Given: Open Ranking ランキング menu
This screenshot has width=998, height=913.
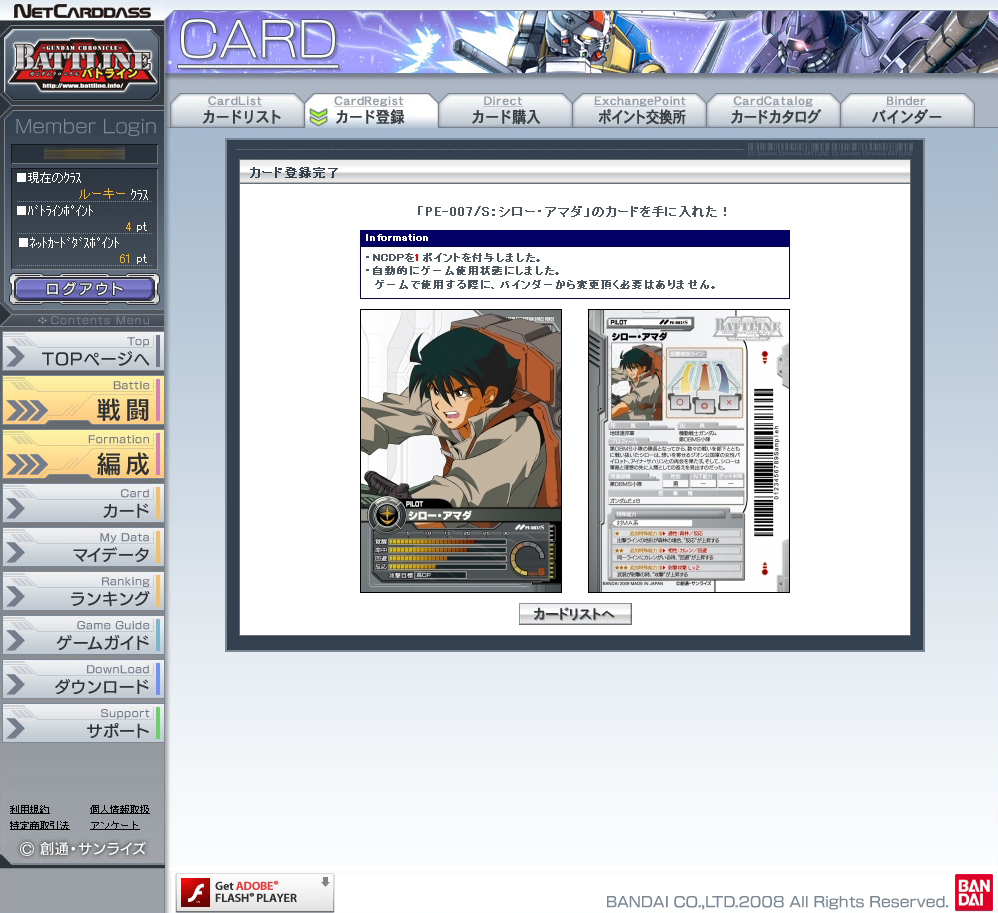Looking at the screenshot, I should click(x=83, y=591).
